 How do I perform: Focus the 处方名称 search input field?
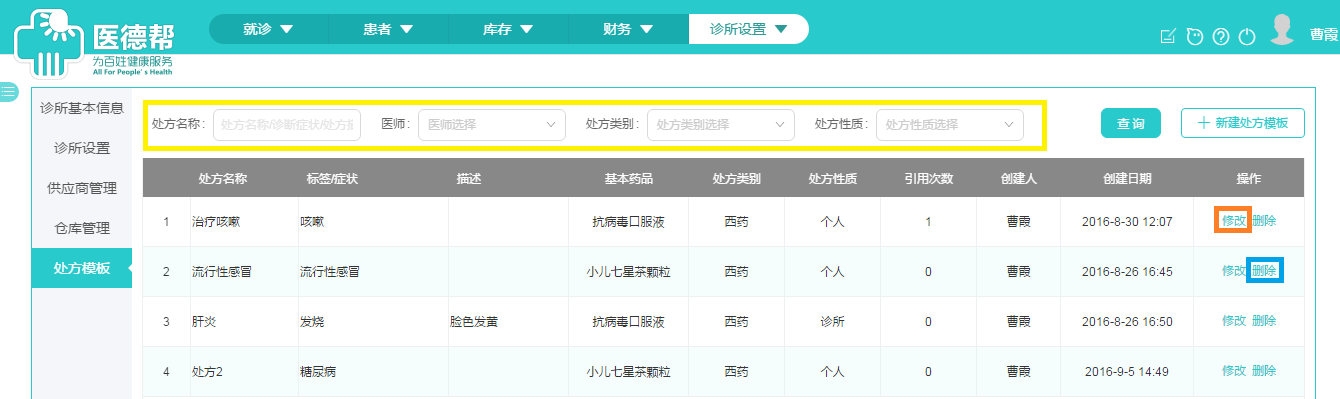(287, 125)
